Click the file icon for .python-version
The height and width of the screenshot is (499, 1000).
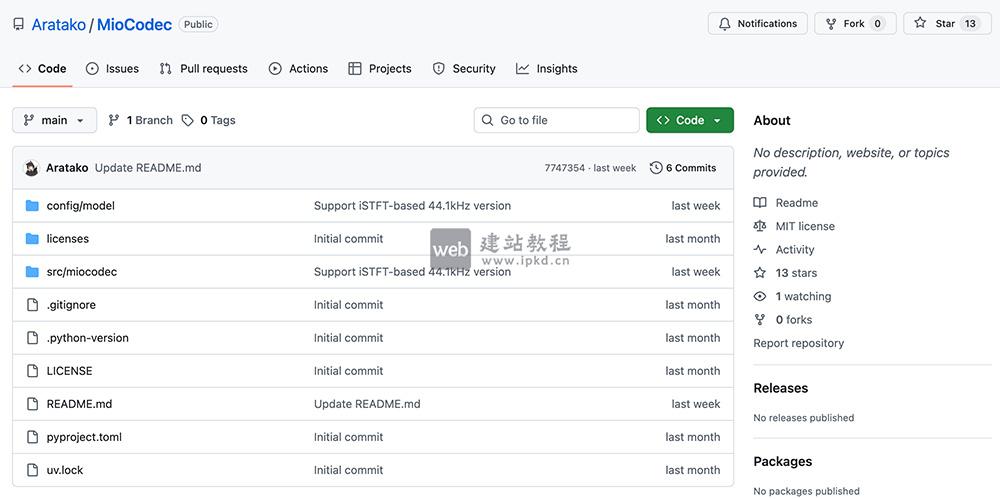(33, 338)
